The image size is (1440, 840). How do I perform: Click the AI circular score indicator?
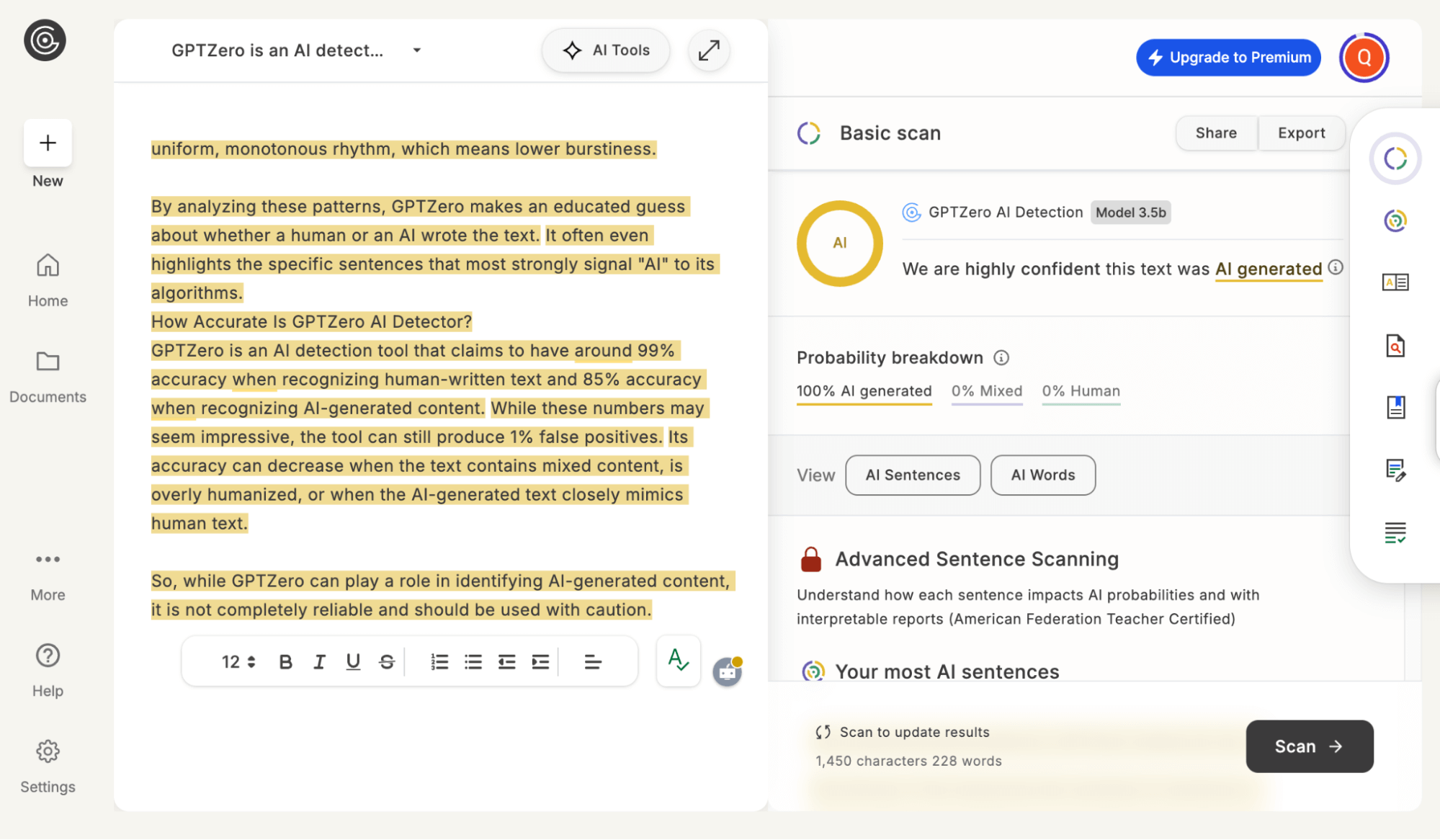click(839, 243)
